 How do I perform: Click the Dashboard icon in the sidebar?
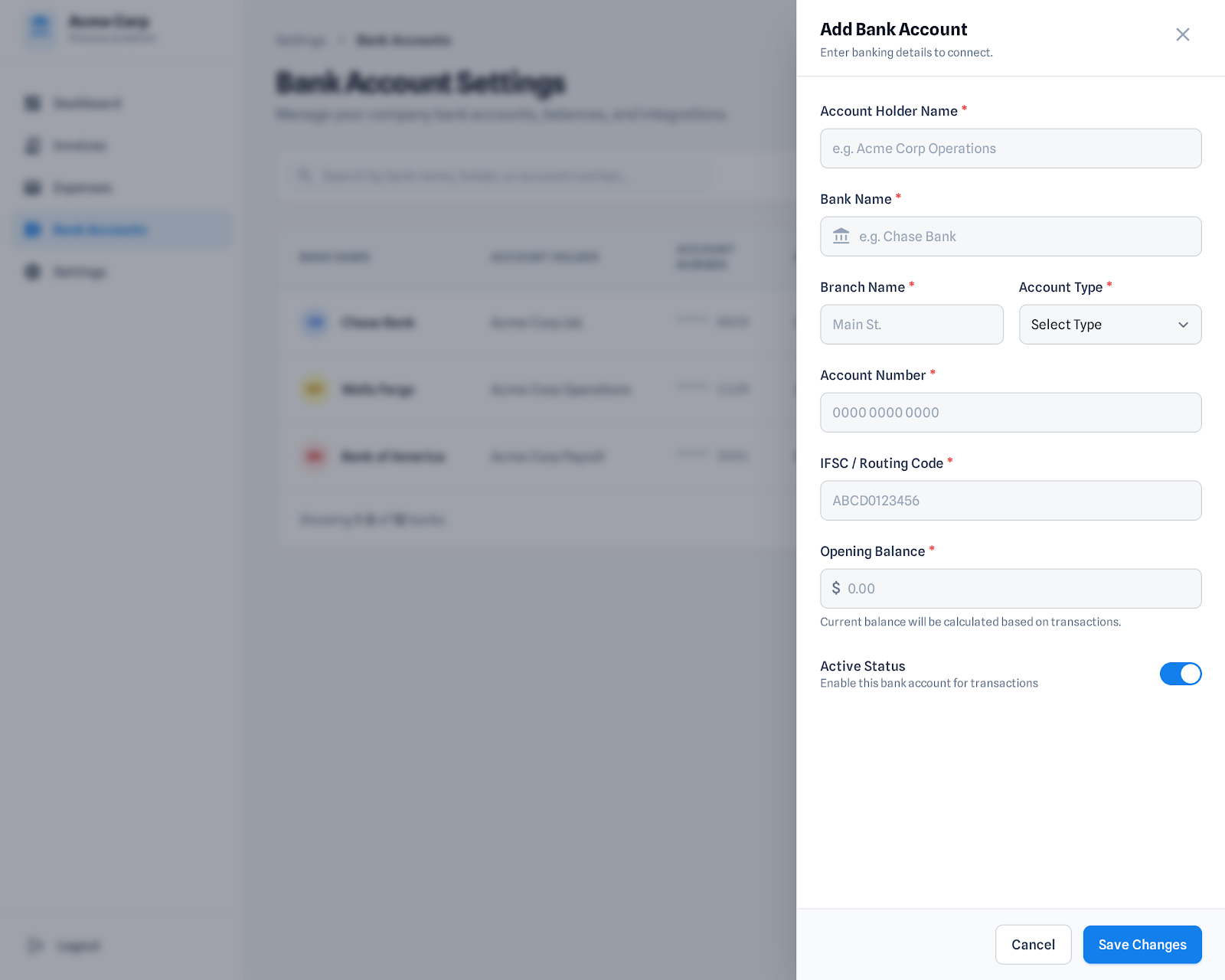click(33, 103)
